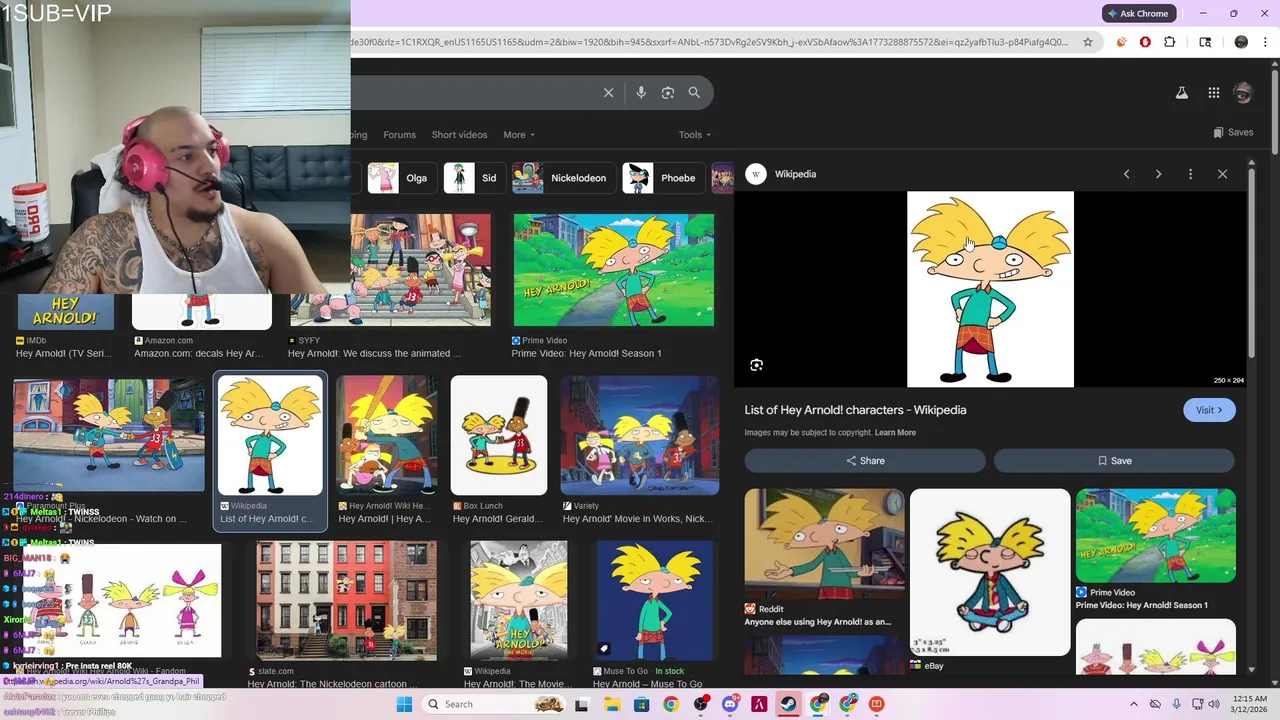Image resolution: width=1280 pixels, height=720 pixels.
Task: Open the Google apps grid
Action: pos(1213,93)
